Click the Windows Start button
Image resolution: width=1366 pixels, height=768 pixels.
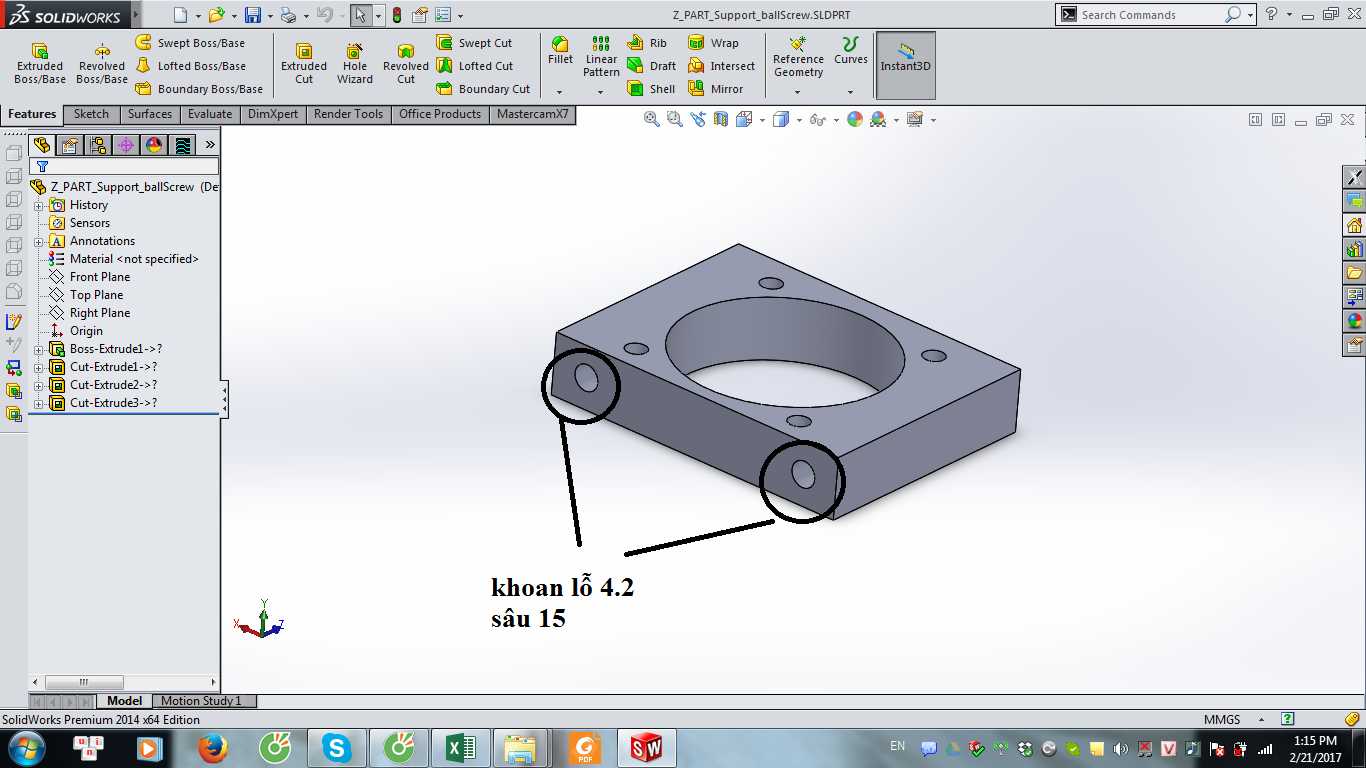(x=26, y=748)
